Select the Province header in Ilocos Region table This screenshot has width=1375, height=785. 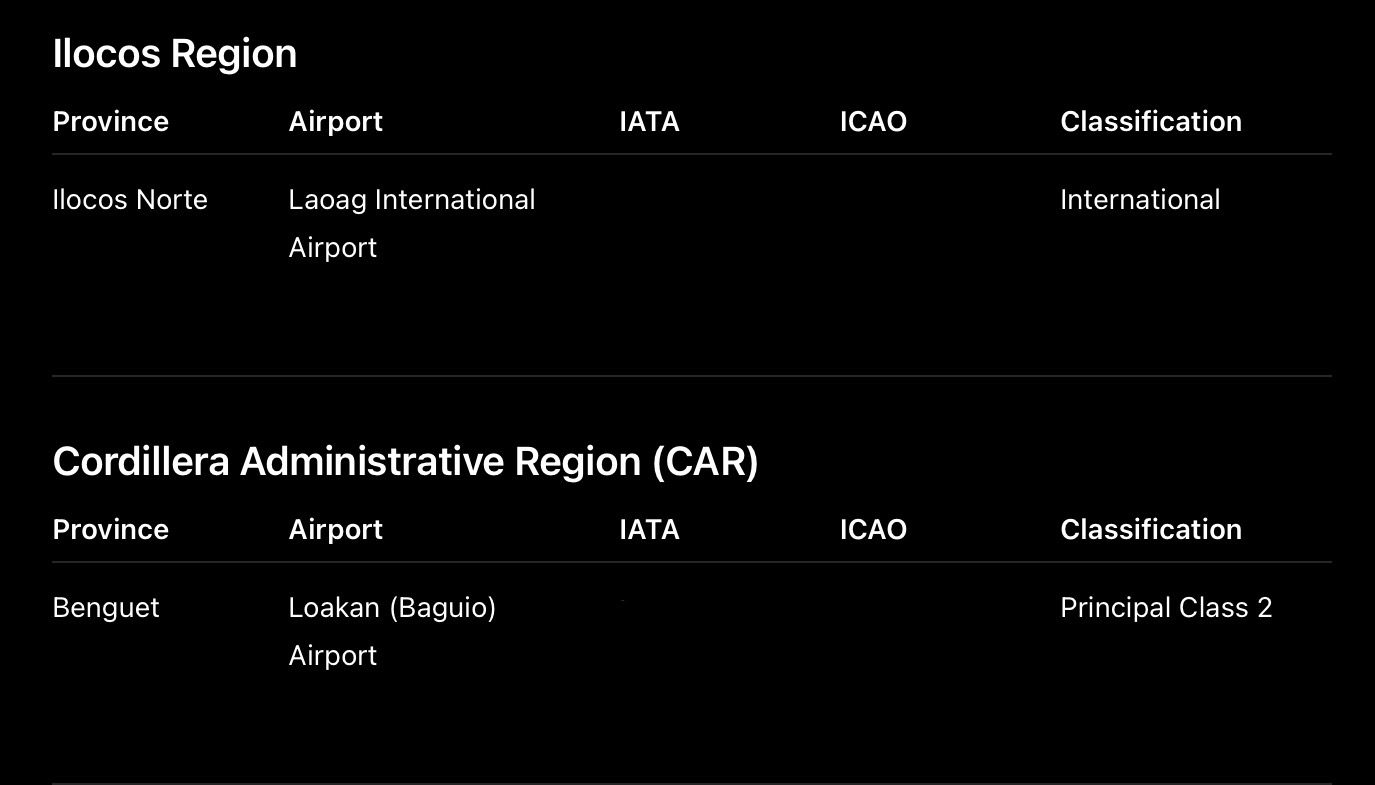pyautogui.click(x=111, y=122)
